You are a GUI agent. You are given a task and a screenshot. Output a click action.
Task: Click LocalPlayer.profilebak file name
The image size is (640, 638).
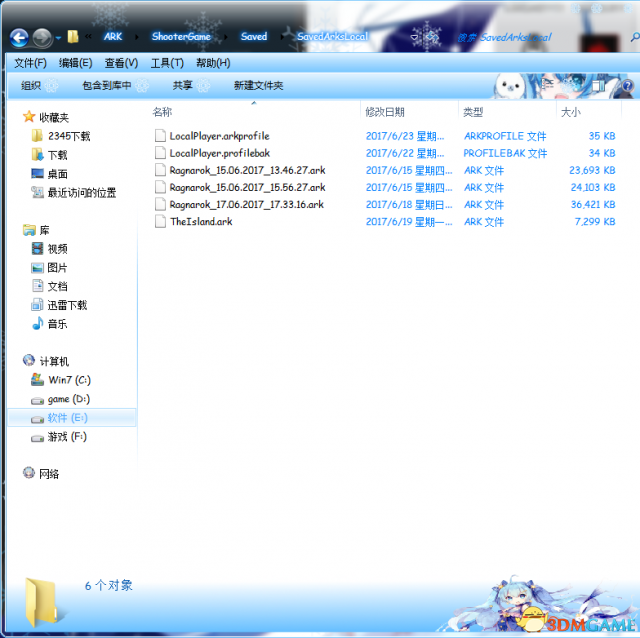pyautogui.click(x=220, y=153)
